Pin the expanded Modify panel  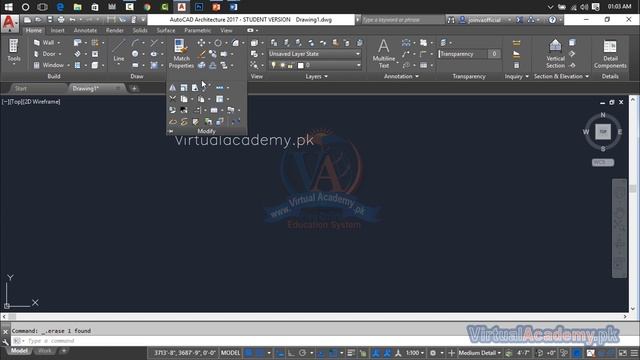tap(170, 131)
